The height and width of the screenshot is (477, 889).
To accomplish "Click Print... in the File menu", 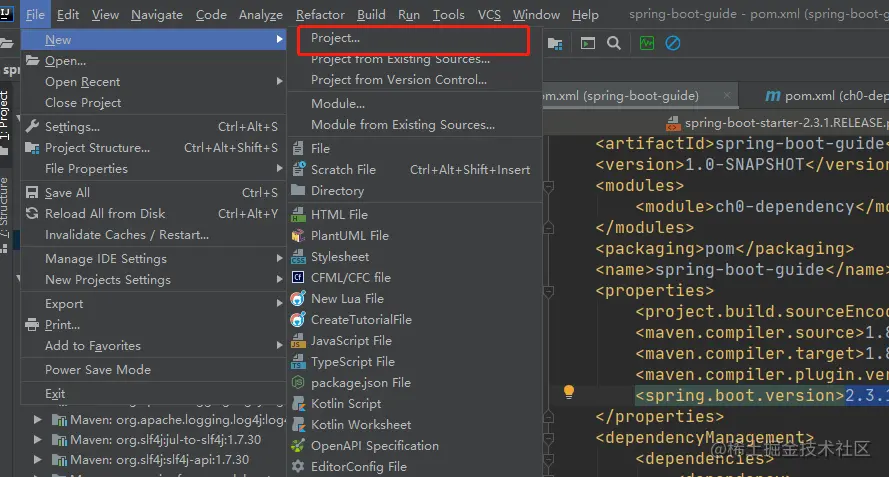I will [x=153, y=325].
